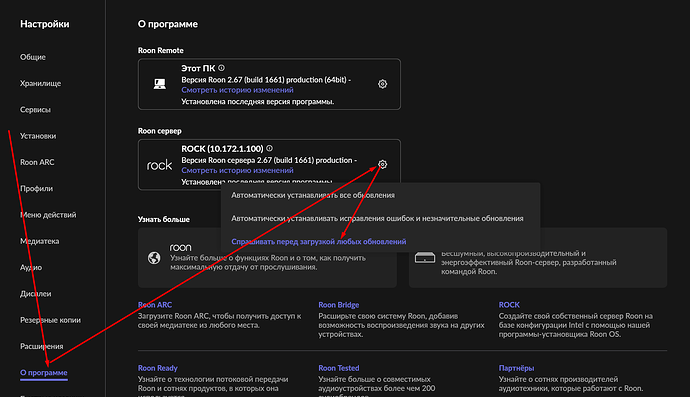Viewport: 690px width, 397px height.
Task: Click the globe icon in the roon card
Action: (154, 258)
